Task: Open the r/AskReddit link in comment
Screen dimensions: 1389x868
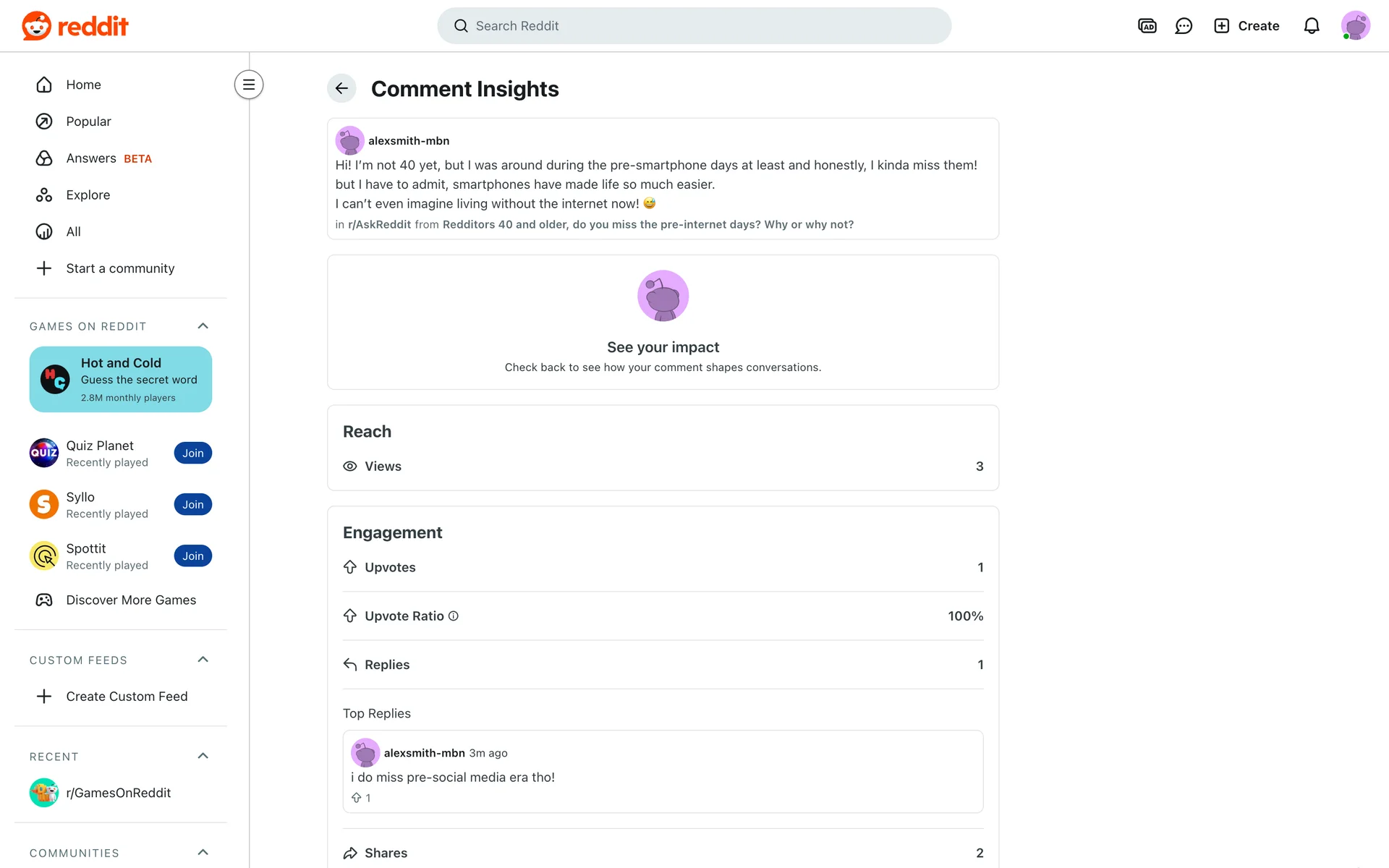Action: 379,224
